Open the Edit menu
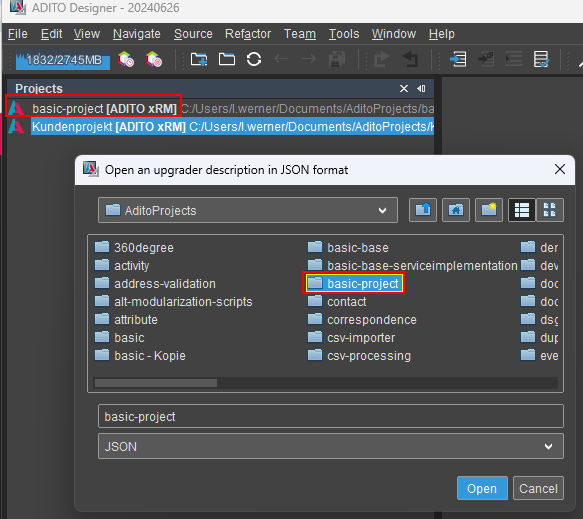This screenshot has height=519, width=583. point(51,34)
